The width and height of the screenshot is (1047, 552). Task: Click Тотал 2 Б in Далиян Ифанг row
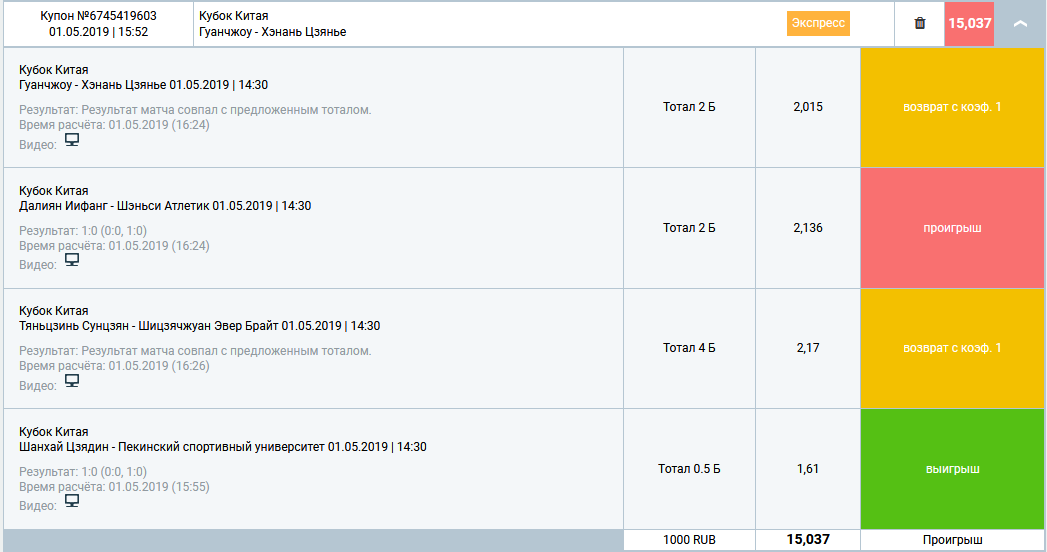tap(689, 228)
